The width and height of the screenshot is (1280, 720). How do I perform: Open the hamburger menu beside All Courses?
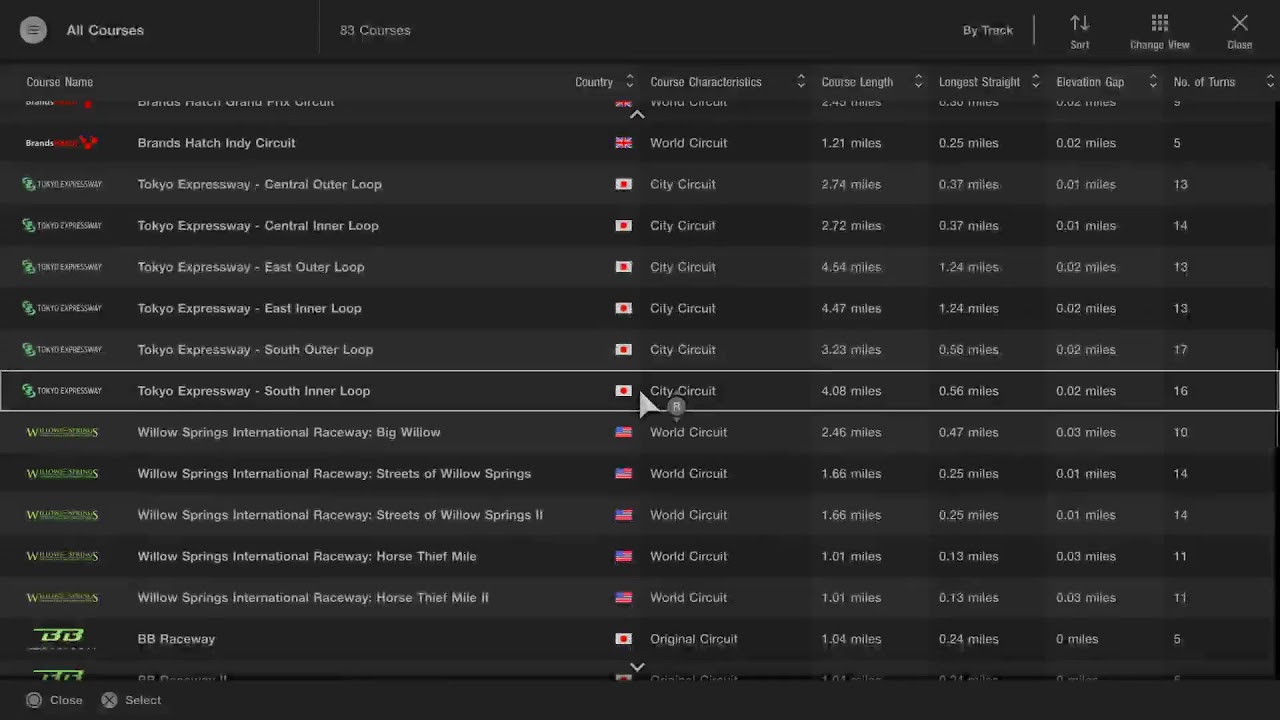(33, 30)
